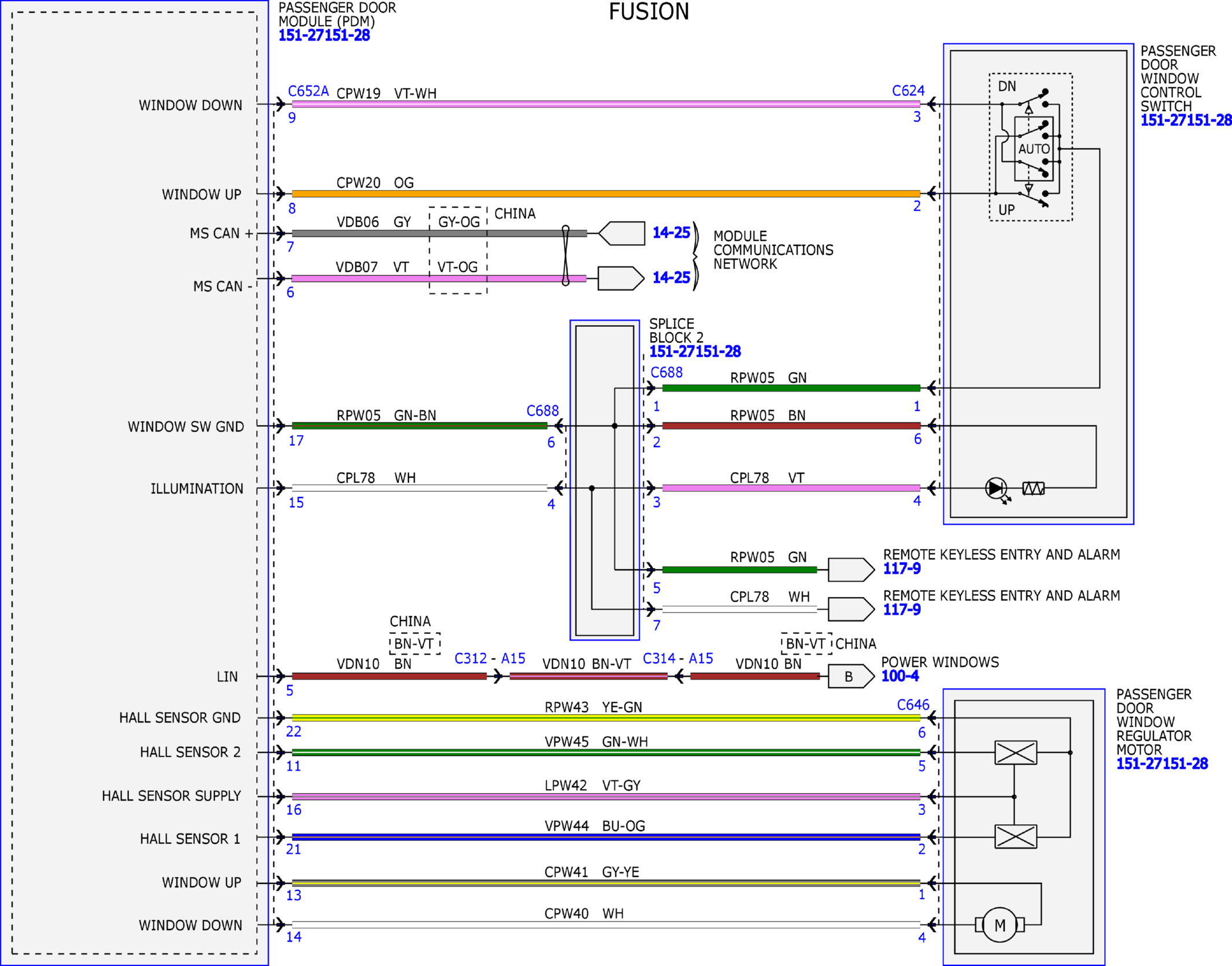Image resolution: width=1232 pixels, height=966 pixels.
Task: Open 151-27151-28 link under Window Control Switch
Action: [x=1186, y=120]
